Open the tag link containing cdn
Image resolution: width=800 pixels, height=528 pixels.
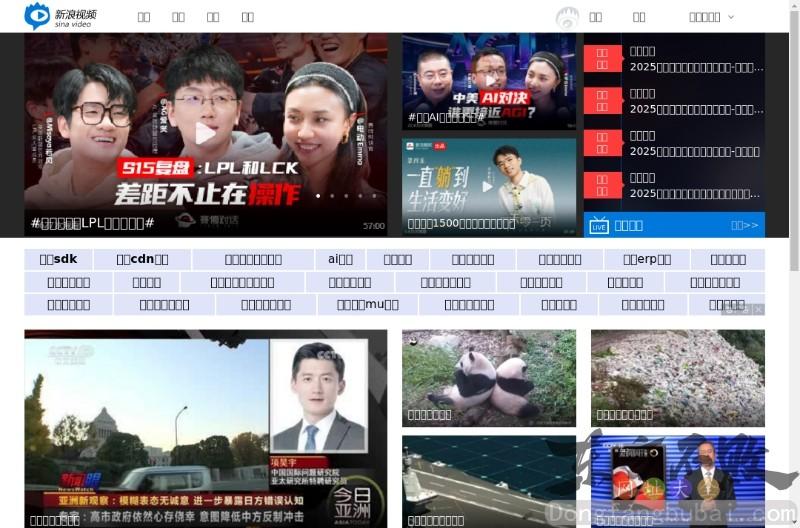tap(142, 259)
